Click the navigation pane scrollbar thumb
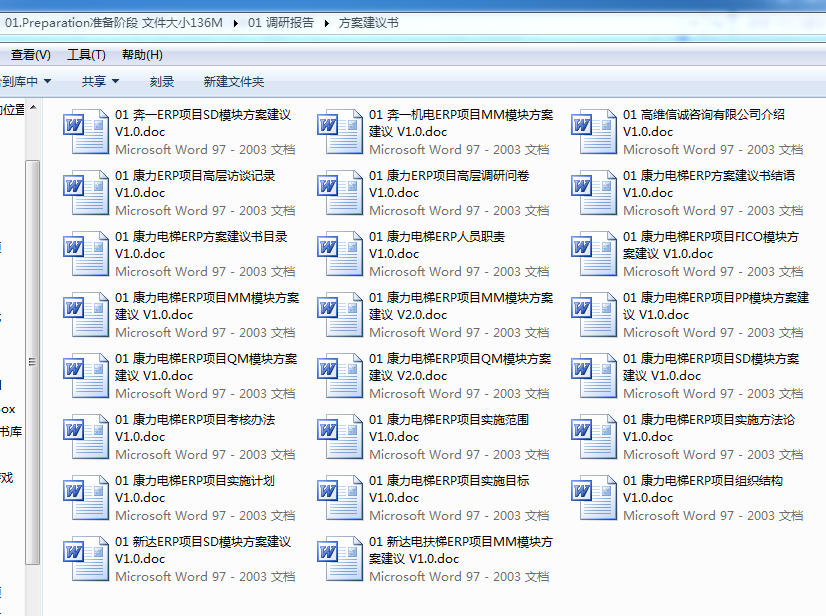Screen dimensions: 826x616 33,362
